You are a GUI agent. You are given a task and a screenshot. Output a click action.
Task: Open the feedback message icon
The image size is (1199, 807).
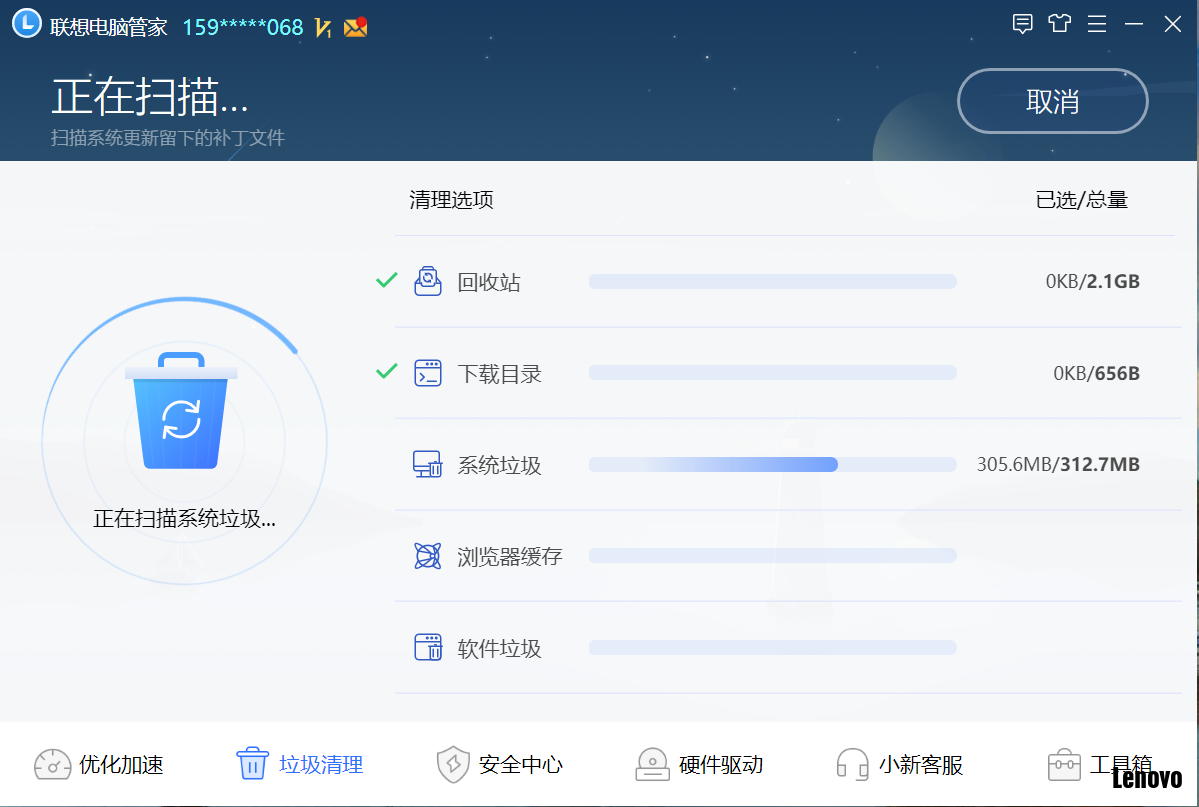(x=1022, y=23)
